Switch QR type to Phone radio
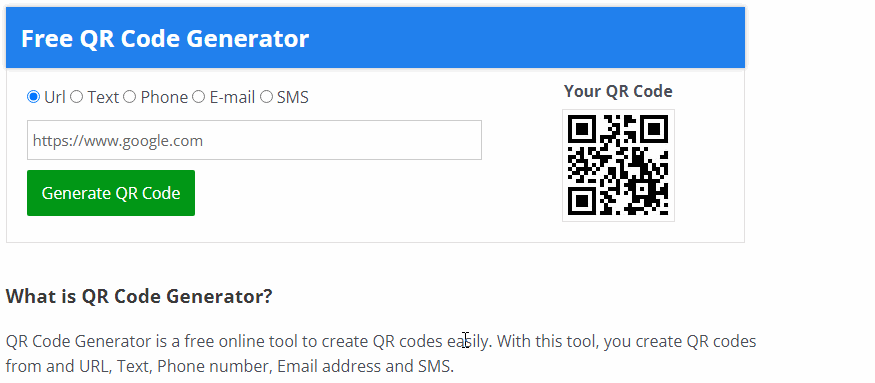 [x=129, y=97]
